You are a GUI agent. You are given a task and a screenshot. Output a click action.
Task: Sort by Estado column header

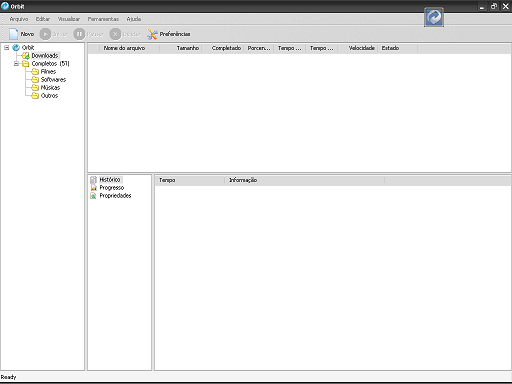(397, 48)
